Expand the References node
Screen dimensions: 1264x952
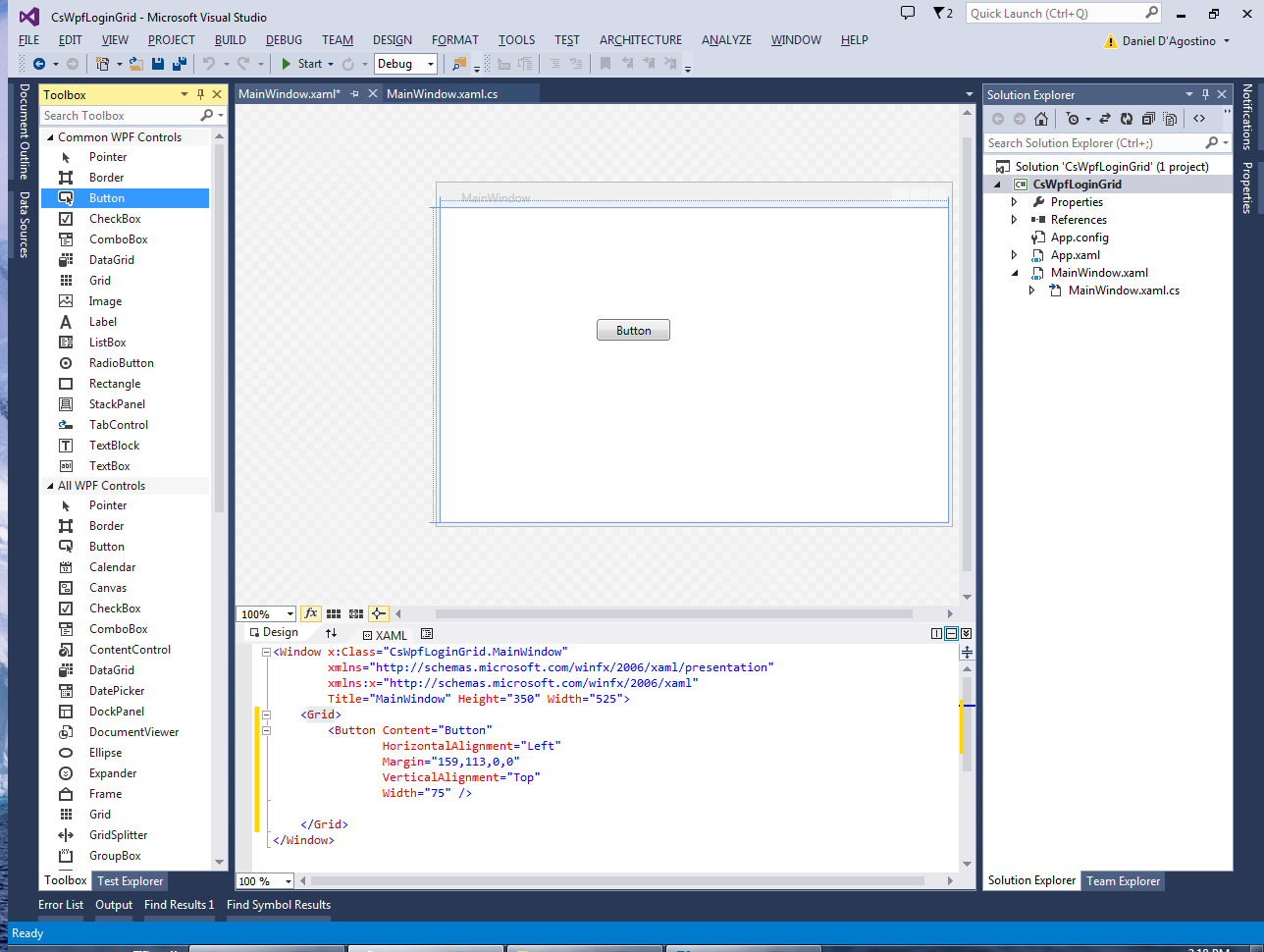coord(1015,220)
